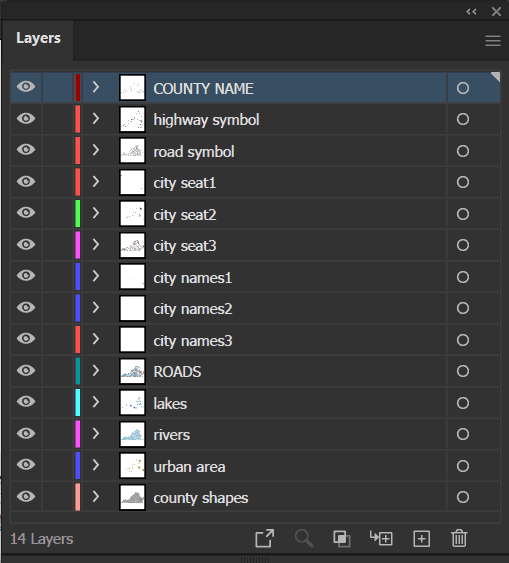This screenshot has height=563, width=509.
Task: Click the Locate Object magnifier icon
Action: tap(304, 539)
